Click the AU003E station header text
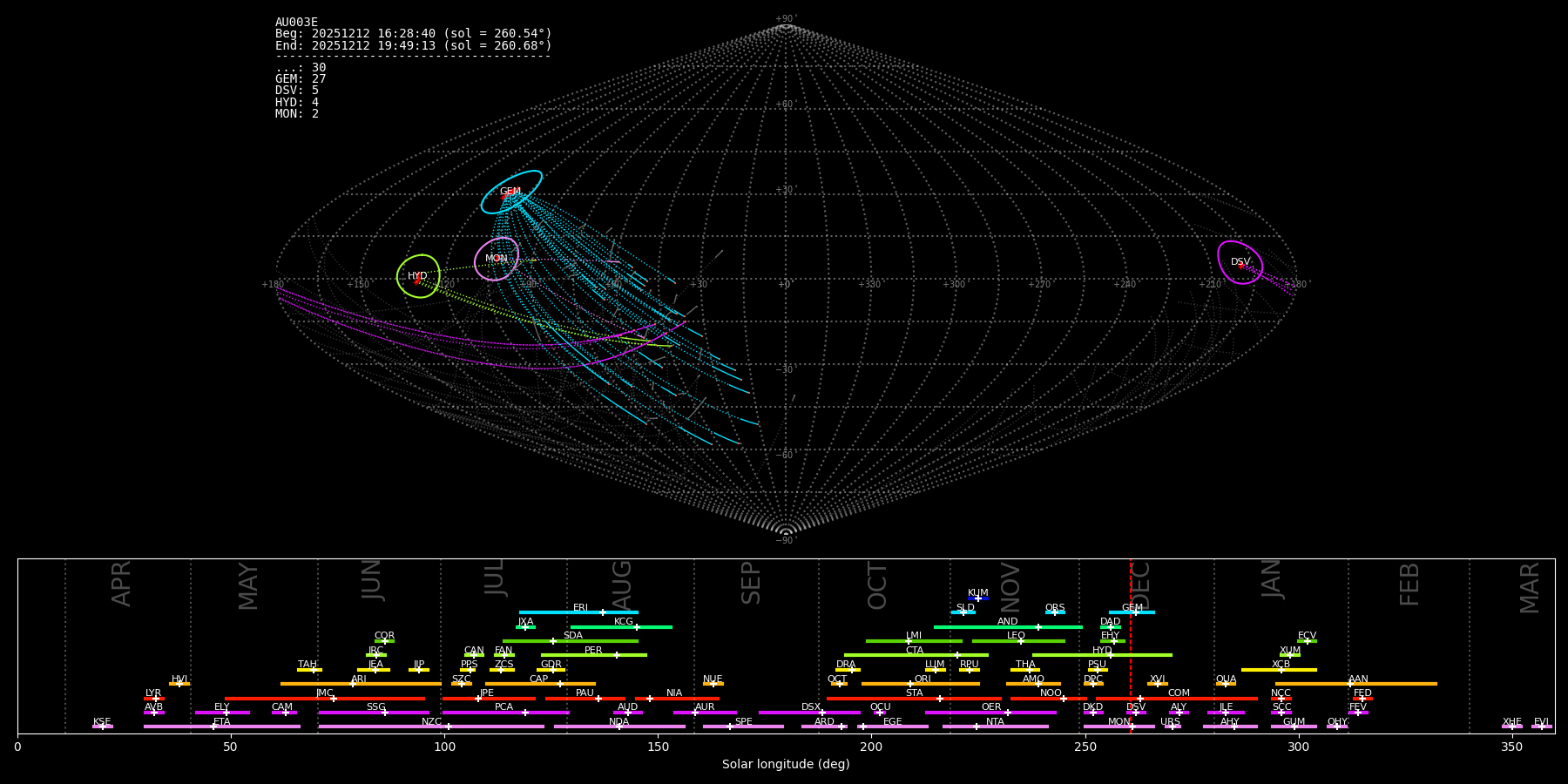The height and width of the screenshot is (784, 1568). (x=296, y=23)
